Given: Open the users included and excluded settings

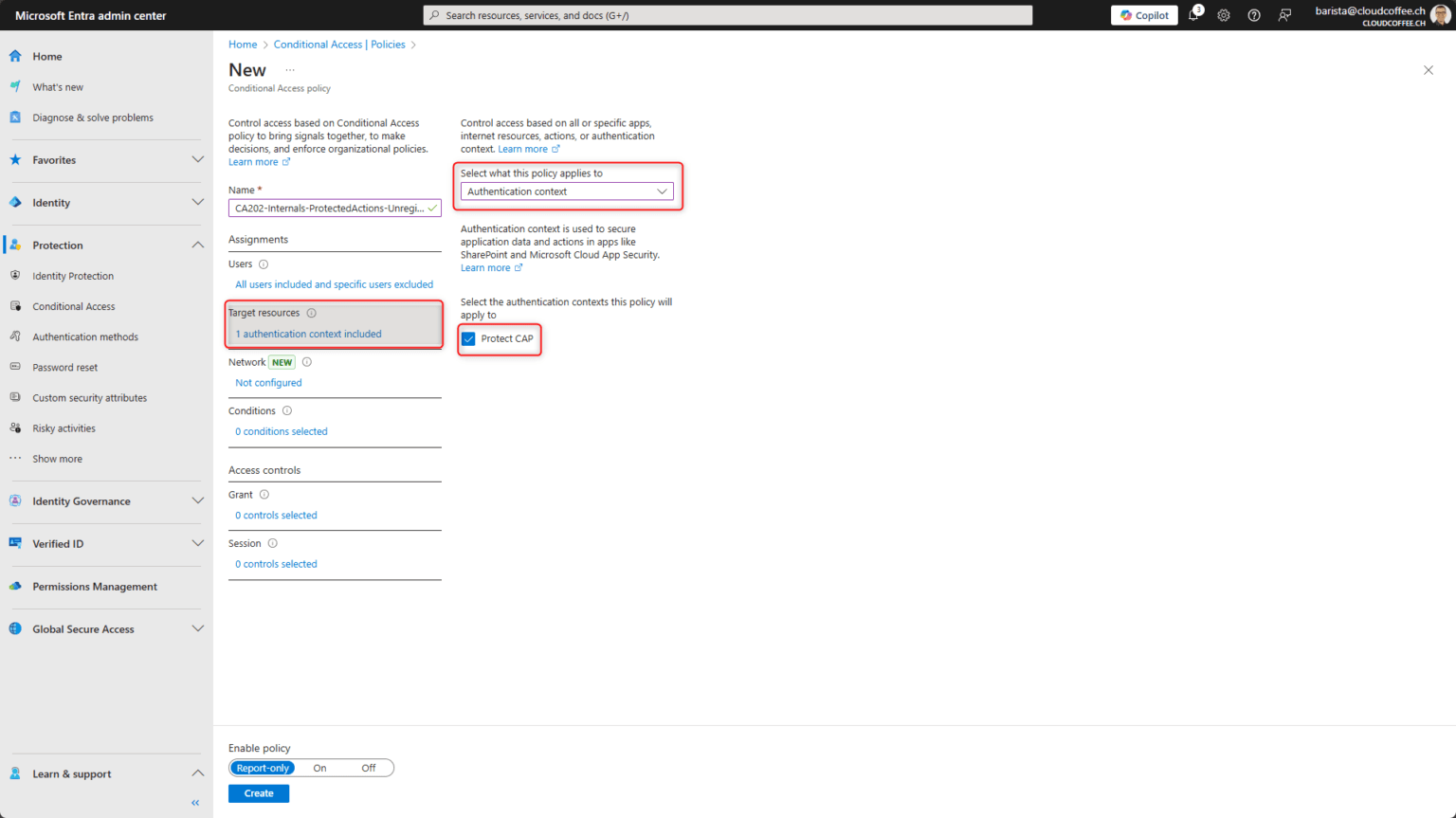Looking at the screenshot, I should 334,284.
